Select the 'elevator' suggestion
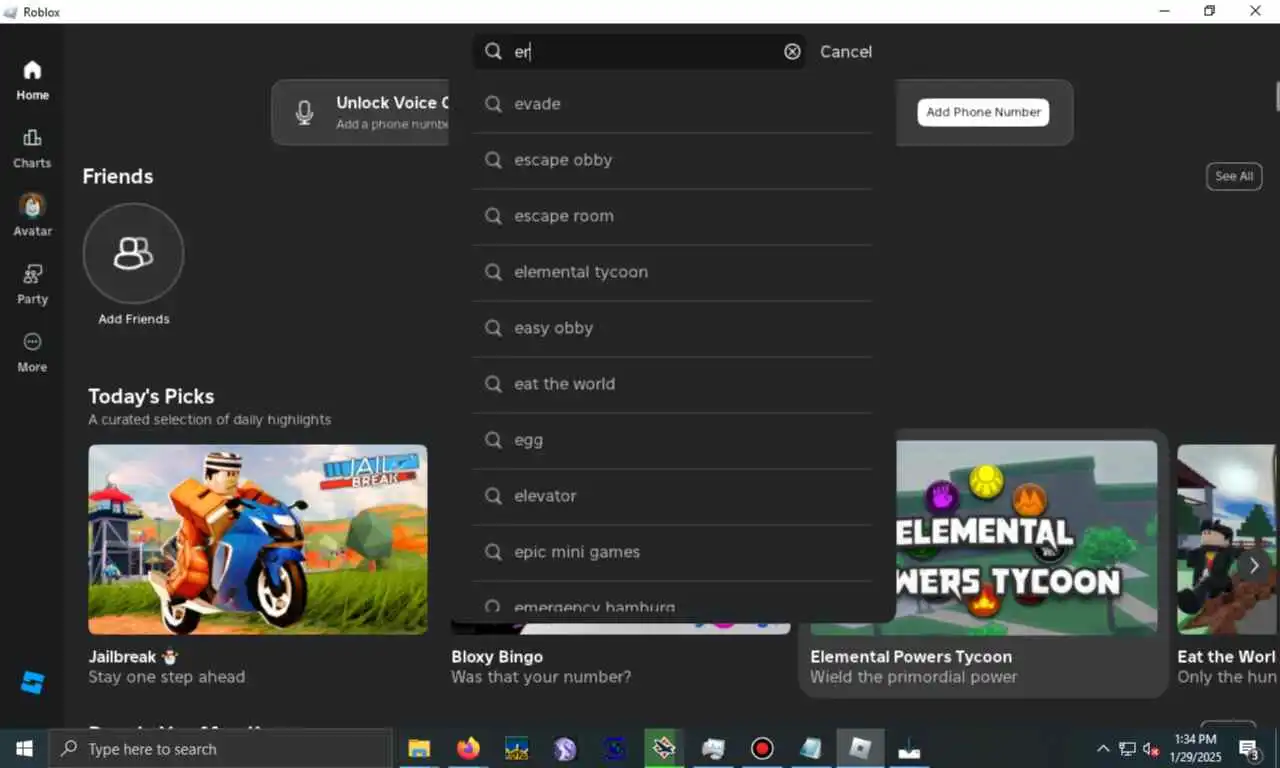The width and height of the screenshot is (1280, 768). click(672, 496)
